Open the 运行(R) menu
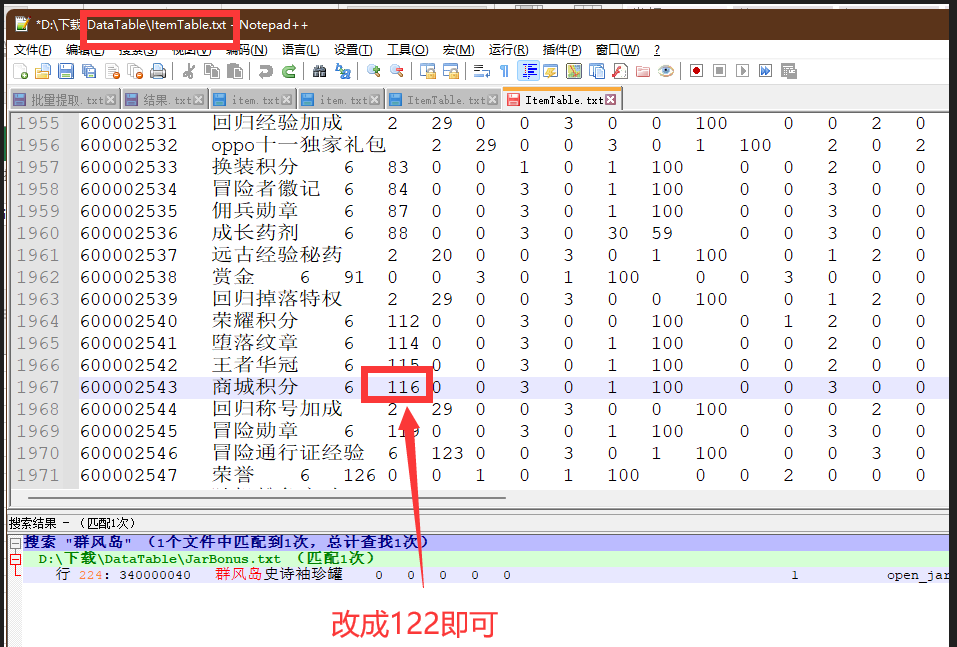The height and width of the screenshot is (647, 957). pos(508,50)
